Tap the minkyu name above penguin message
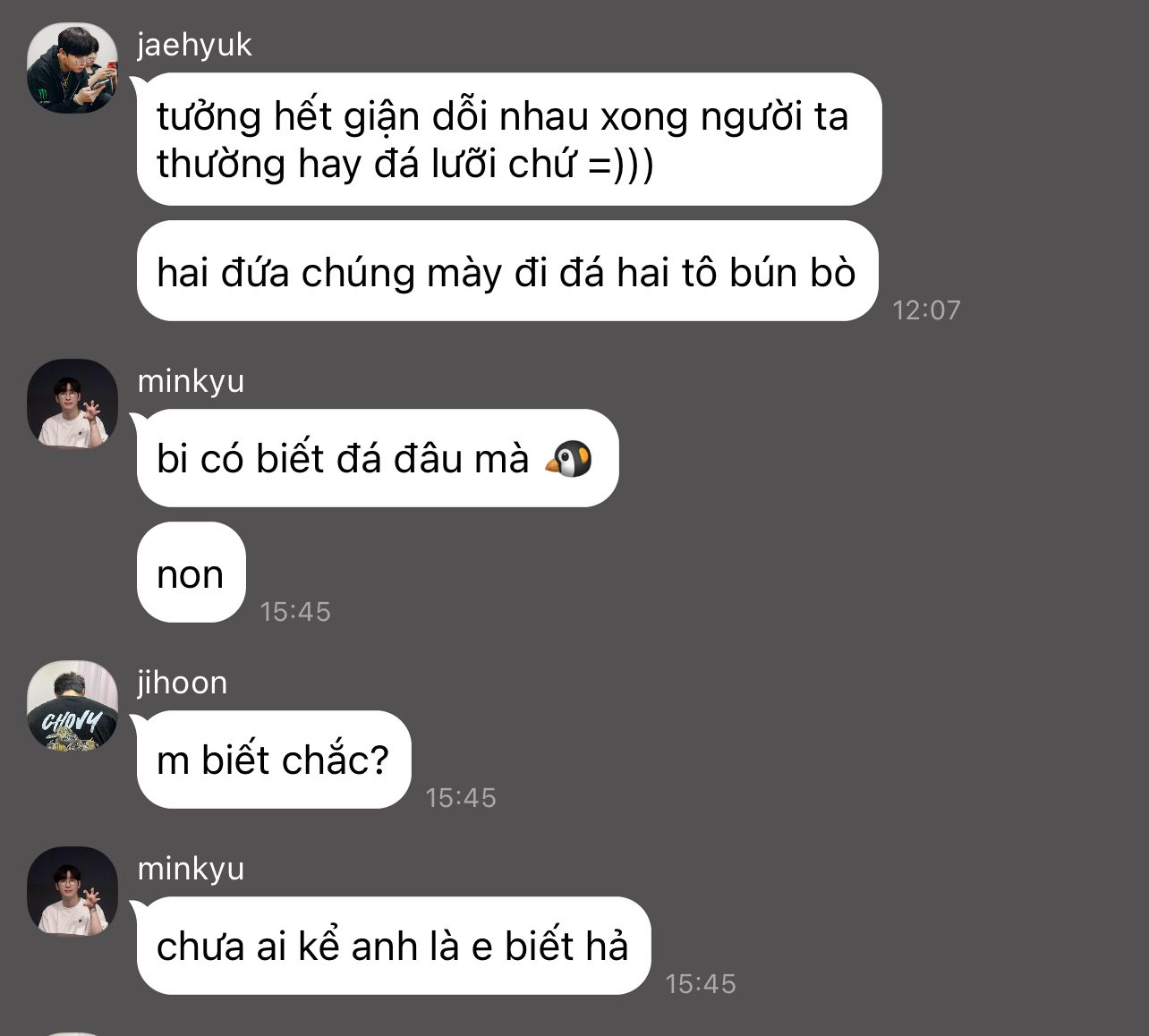Image resolution: width=1149 pixels, height=1036 pixels. point(191,382)
